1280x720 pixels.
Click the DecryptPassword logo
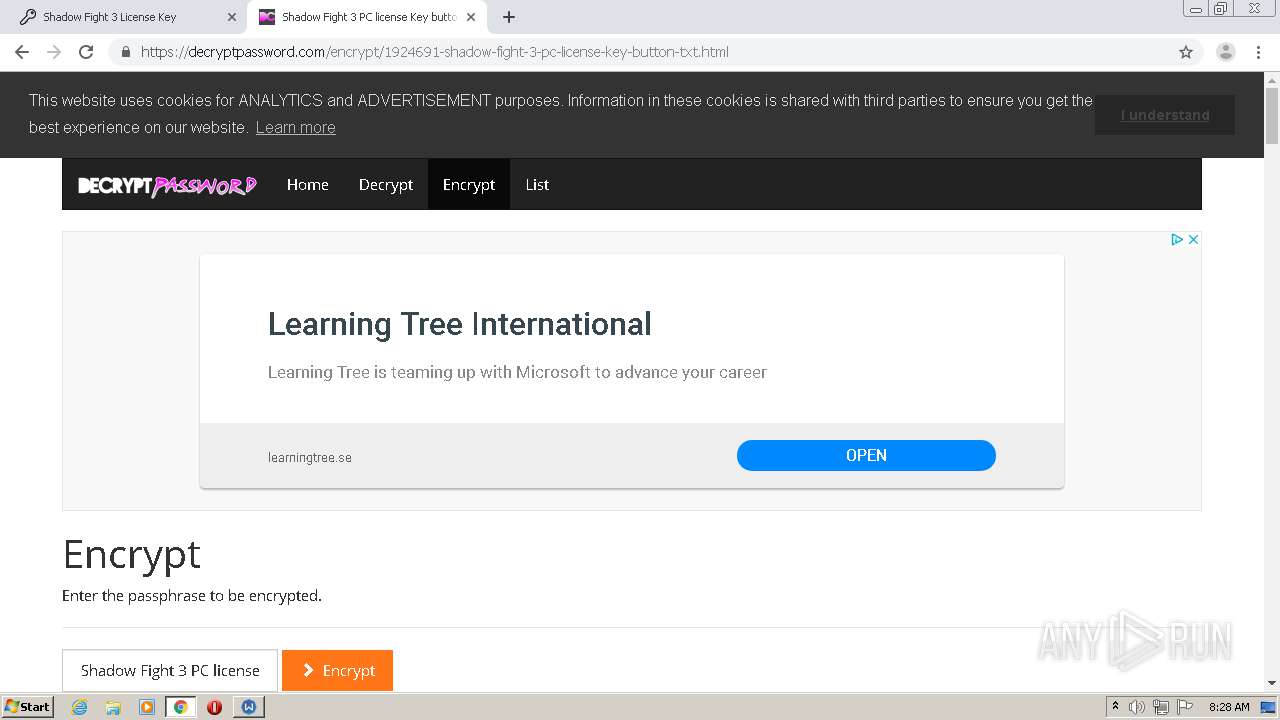pyautogui.click(x=167, y=185)
